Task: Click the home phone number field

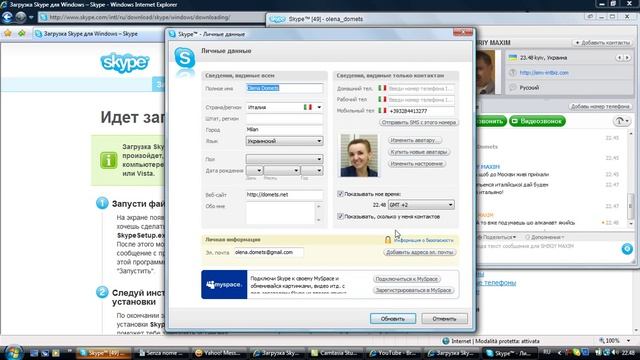Action: coord(420,88)
